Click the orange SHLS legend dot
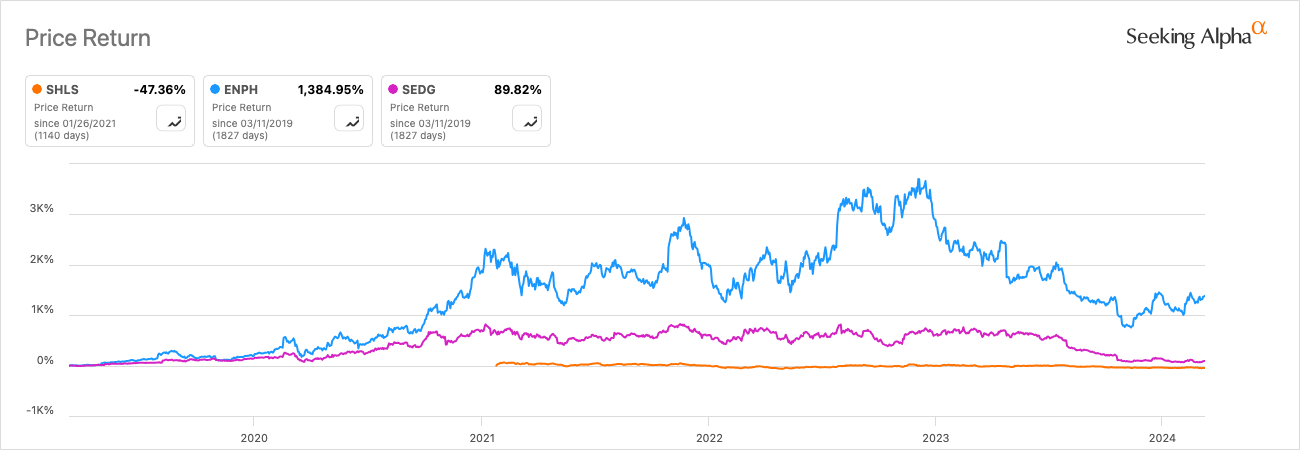 point(37,90)
